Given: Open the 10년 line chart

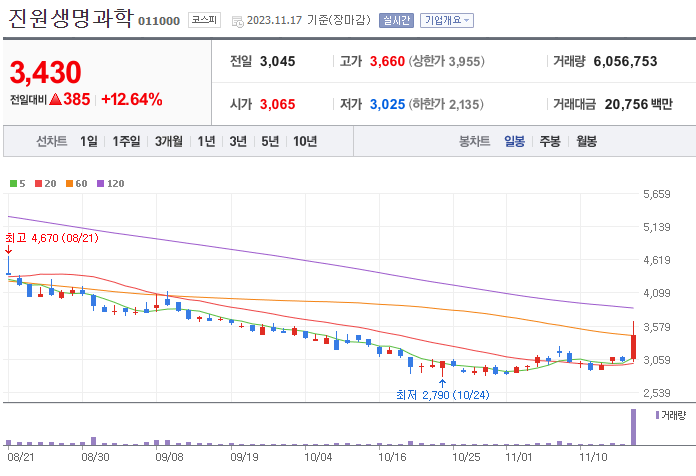Looking at the screenshot, I should (305, 142).
